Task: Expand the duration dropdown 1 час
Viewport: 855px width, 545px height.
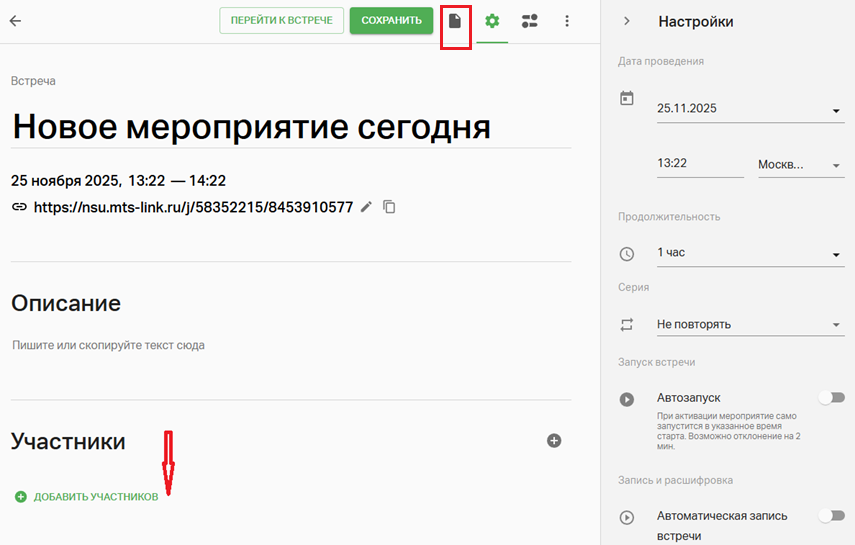Action: click(750, 254)
